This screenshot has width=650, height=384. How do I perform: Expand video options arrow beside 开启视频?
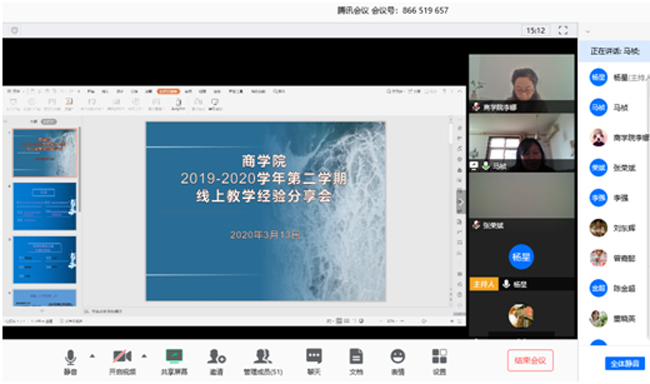coord(144,356)
